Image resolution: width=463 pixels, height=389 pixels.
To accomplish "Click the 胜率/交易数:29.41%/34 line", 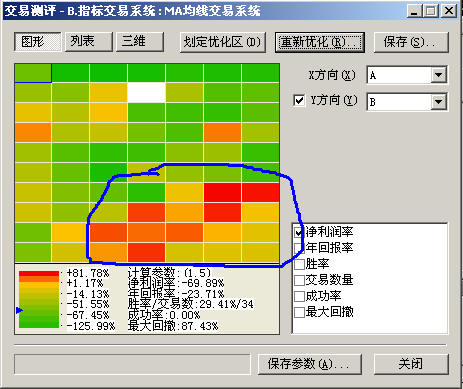I will [x=191, y=304].
